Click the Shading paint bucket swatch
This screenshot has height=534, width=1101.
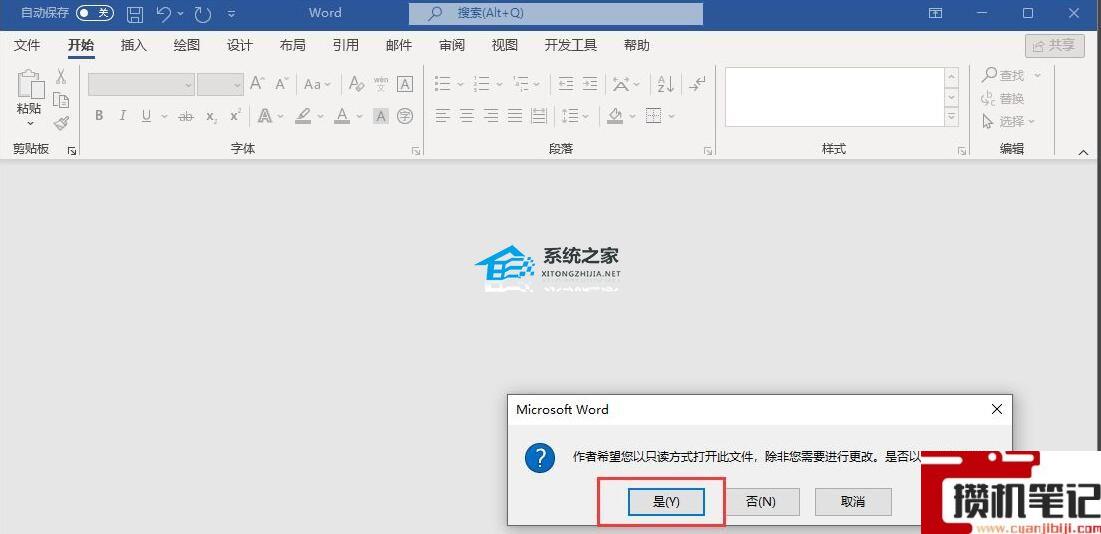615,116
